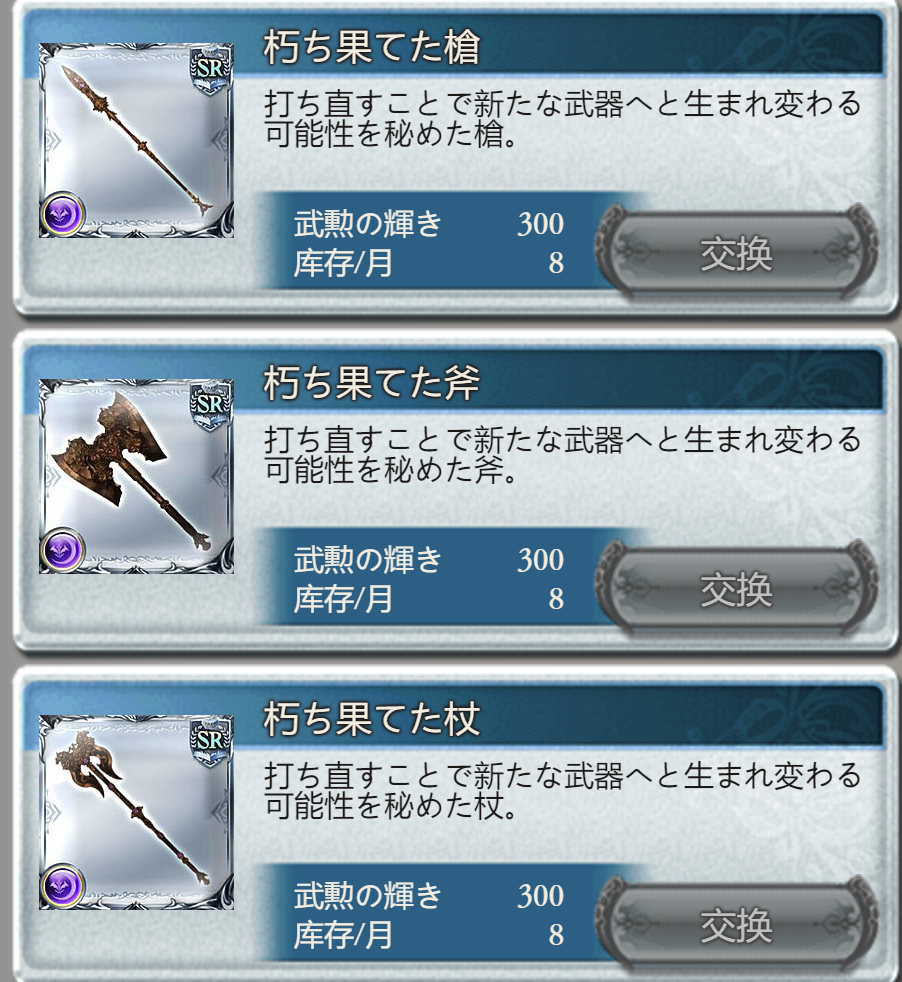Click the purple dark element icon on spear
This screenshot has width=902, height=982.
click(63, 214)
